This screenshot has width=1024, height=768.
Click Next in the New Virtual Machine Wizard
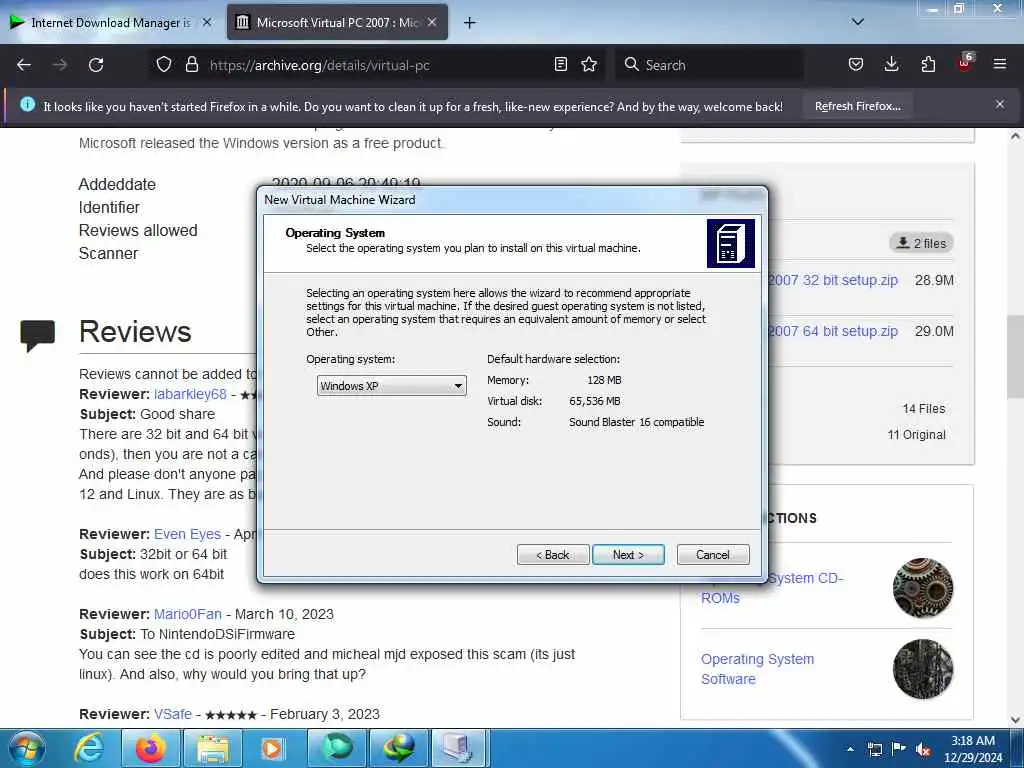tap(628, 554)
